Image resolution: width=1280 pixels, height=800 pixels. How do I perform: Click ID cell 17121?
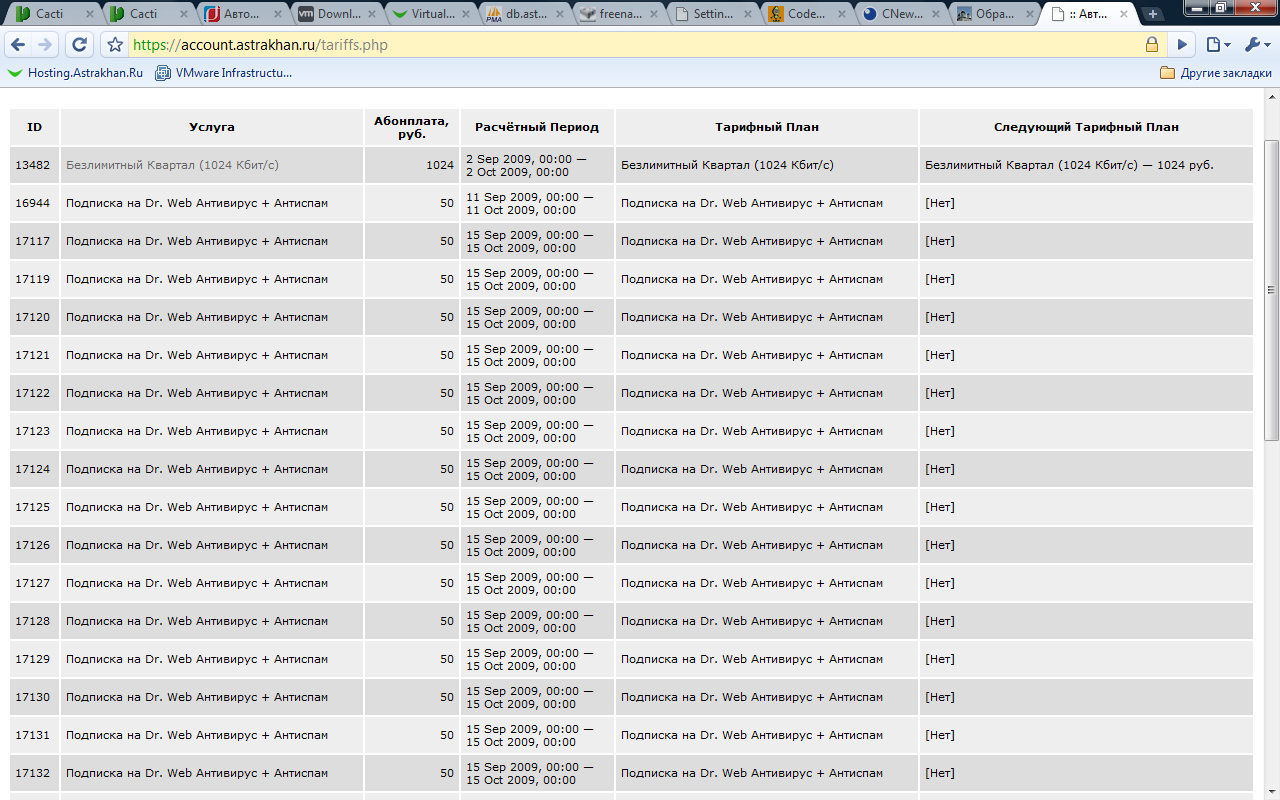[x=35, y=355]
